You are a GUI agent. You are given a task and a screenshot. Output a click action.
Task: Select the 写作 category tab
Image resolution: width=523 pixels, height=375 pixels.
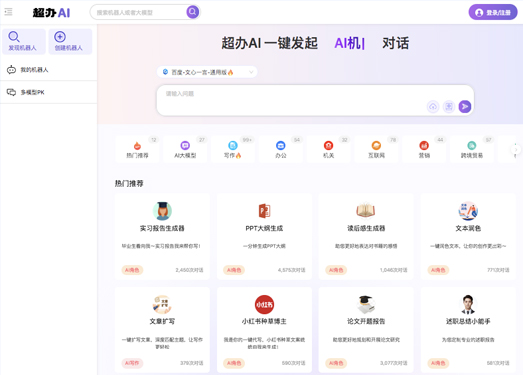233,149
